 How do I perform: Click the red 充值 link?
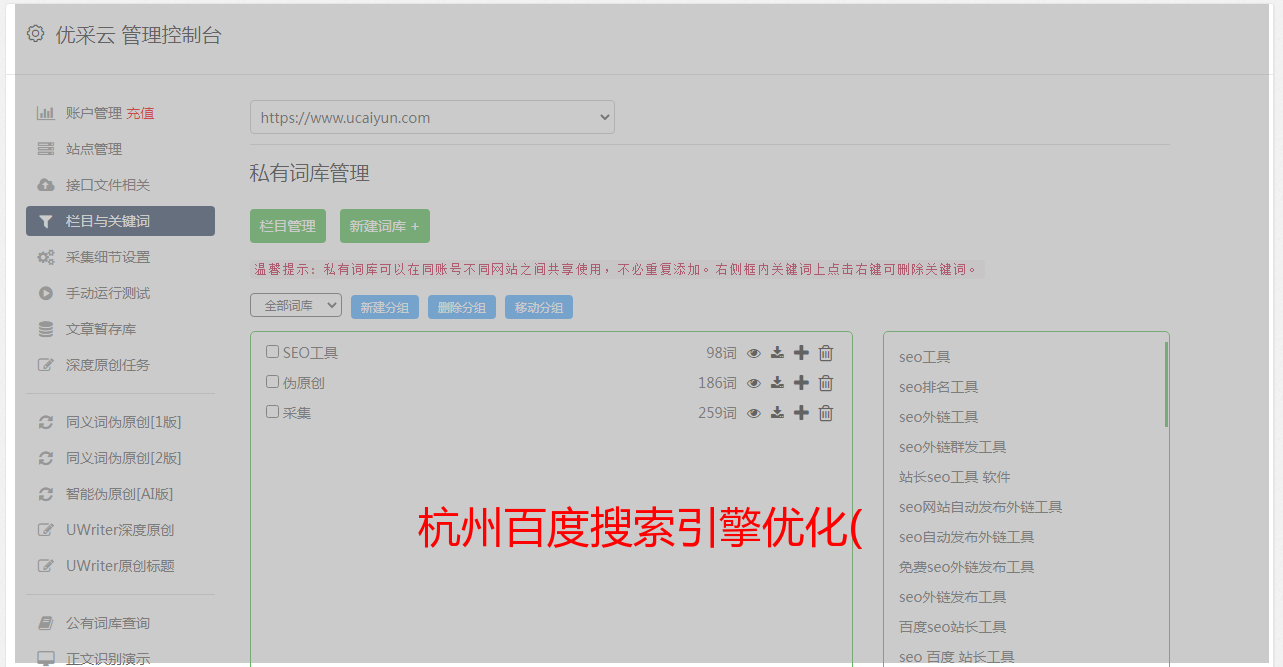(140, 113)
